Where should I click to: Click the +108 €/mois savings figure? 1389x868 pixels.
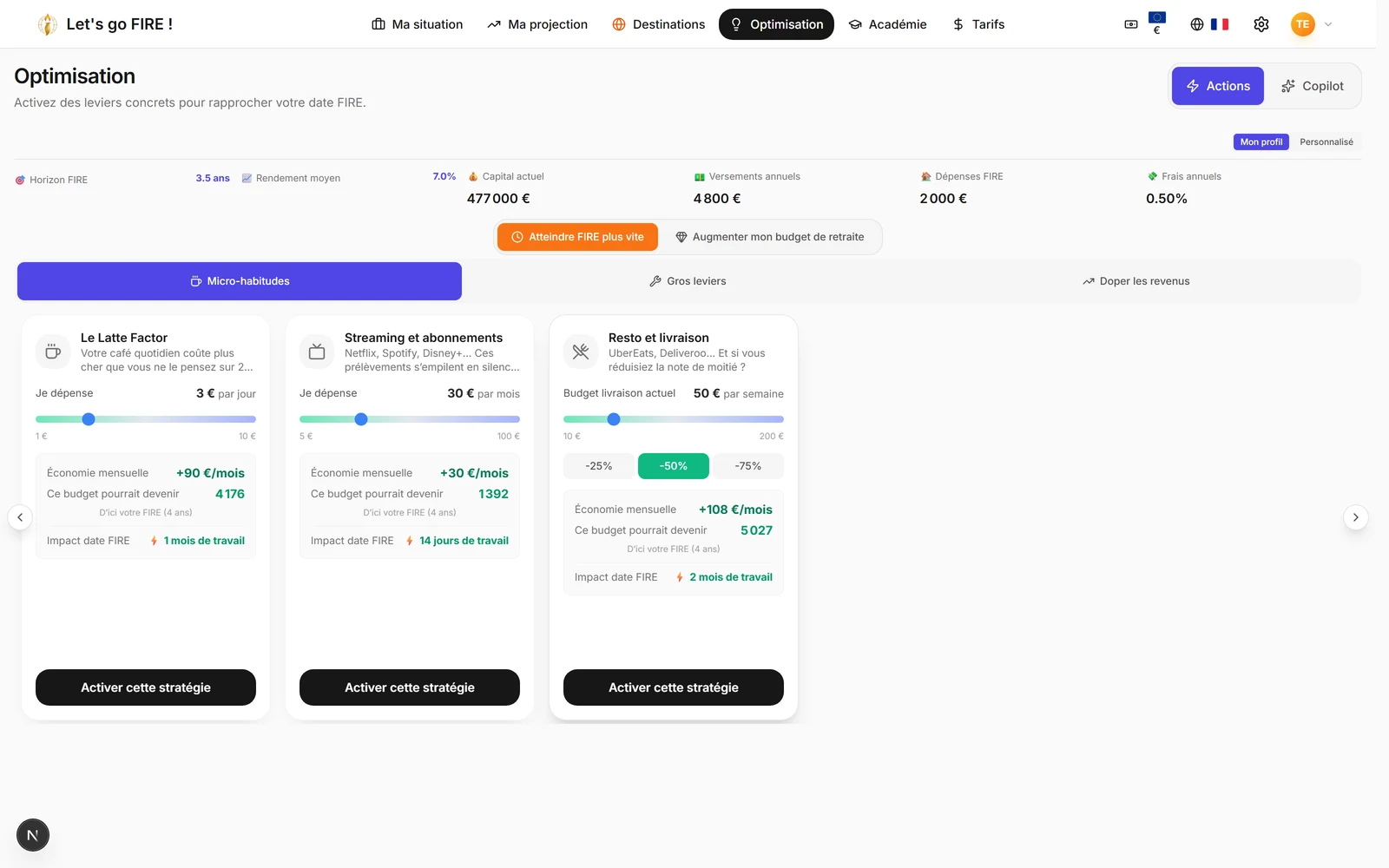pyautogui.click(x=735, y=510)
